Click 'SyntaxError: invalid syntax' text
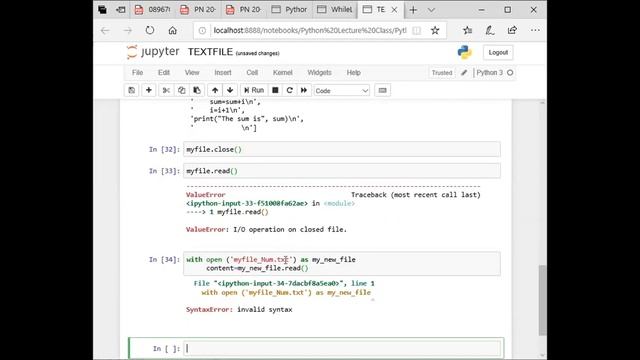 click(239, 310)
